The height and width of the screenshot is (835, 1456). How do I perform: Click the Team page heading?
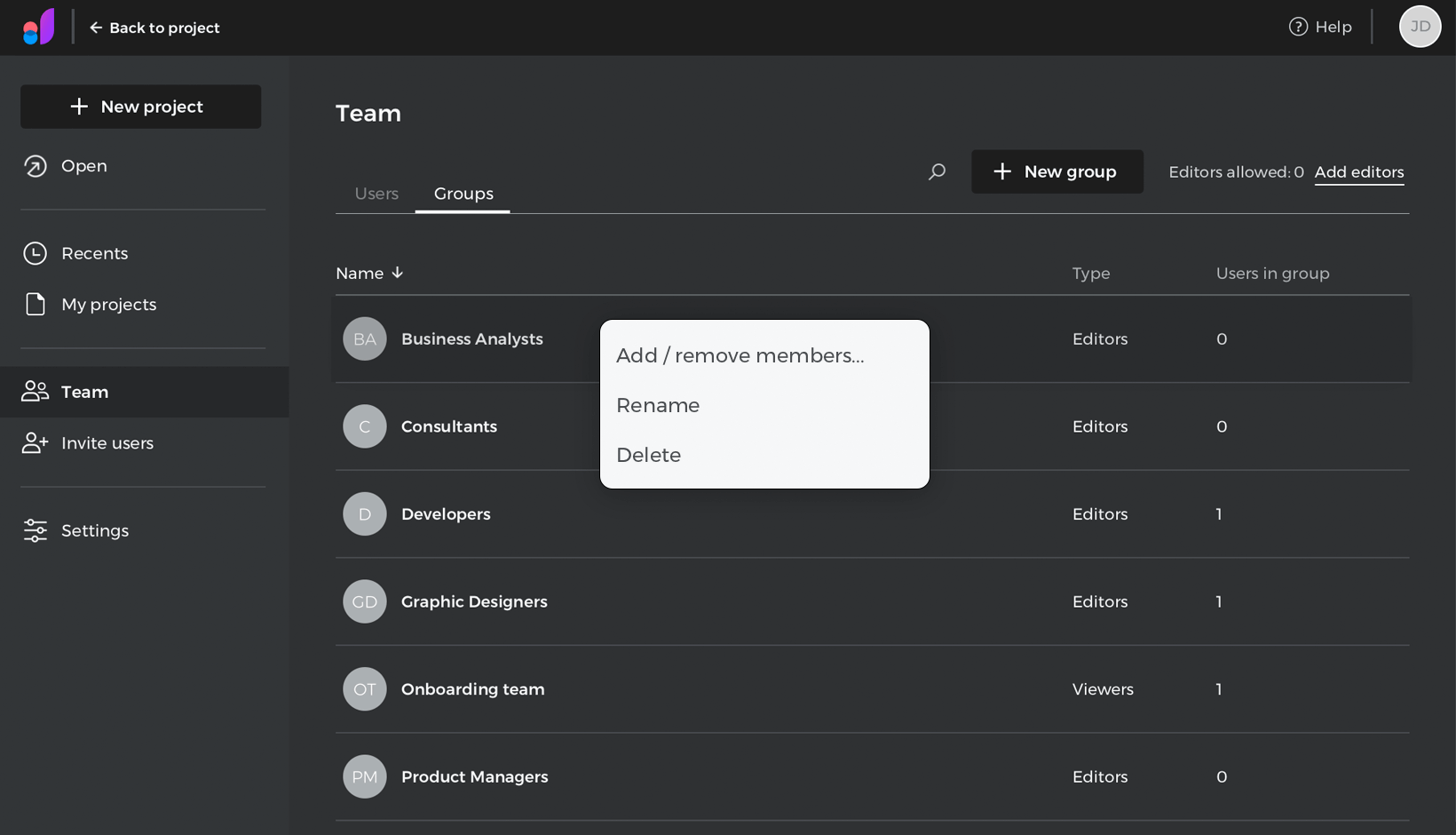pos(368,113)
